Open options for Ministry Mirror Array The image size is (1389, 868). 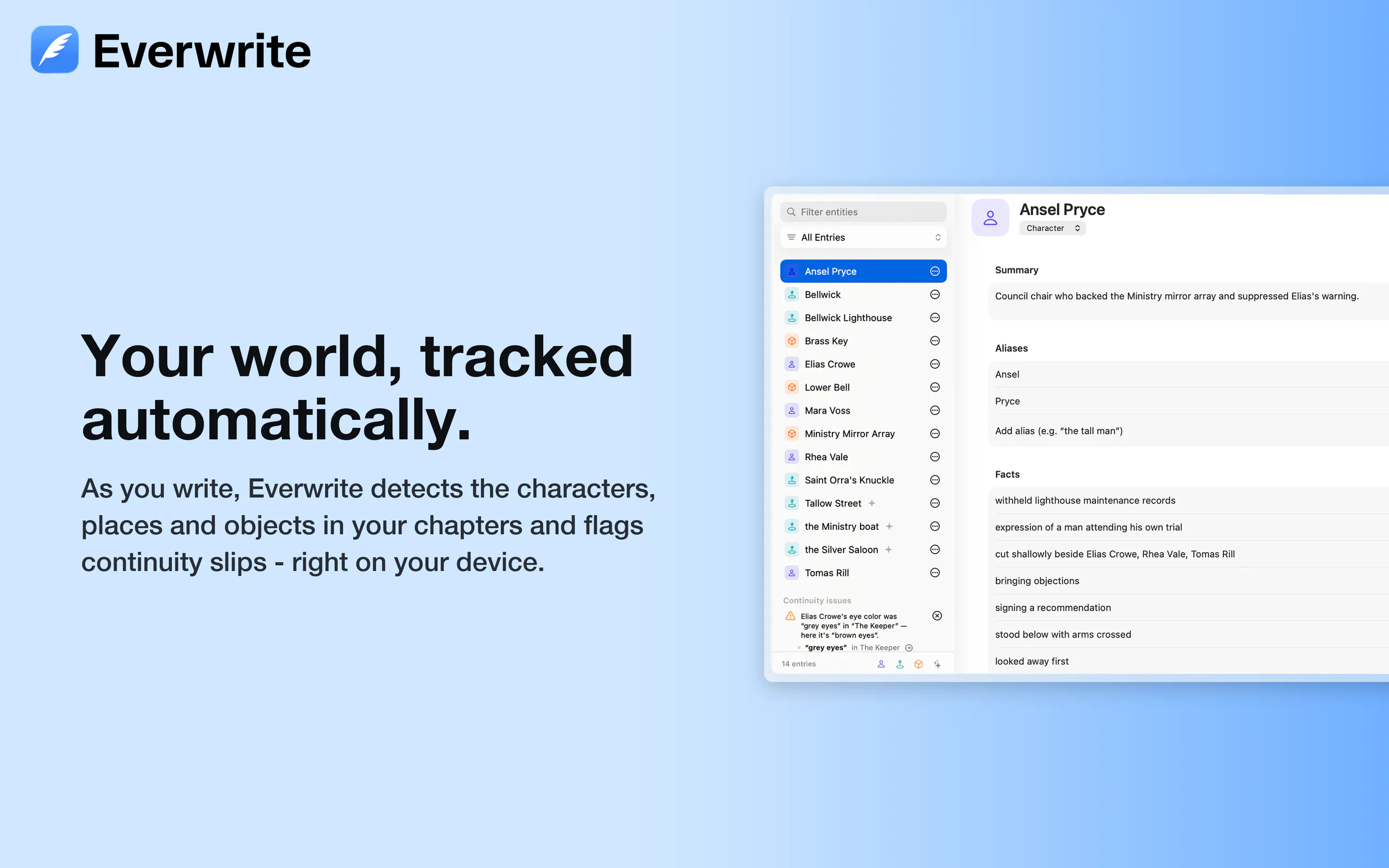pyautogui.click(x=934, y=433)
